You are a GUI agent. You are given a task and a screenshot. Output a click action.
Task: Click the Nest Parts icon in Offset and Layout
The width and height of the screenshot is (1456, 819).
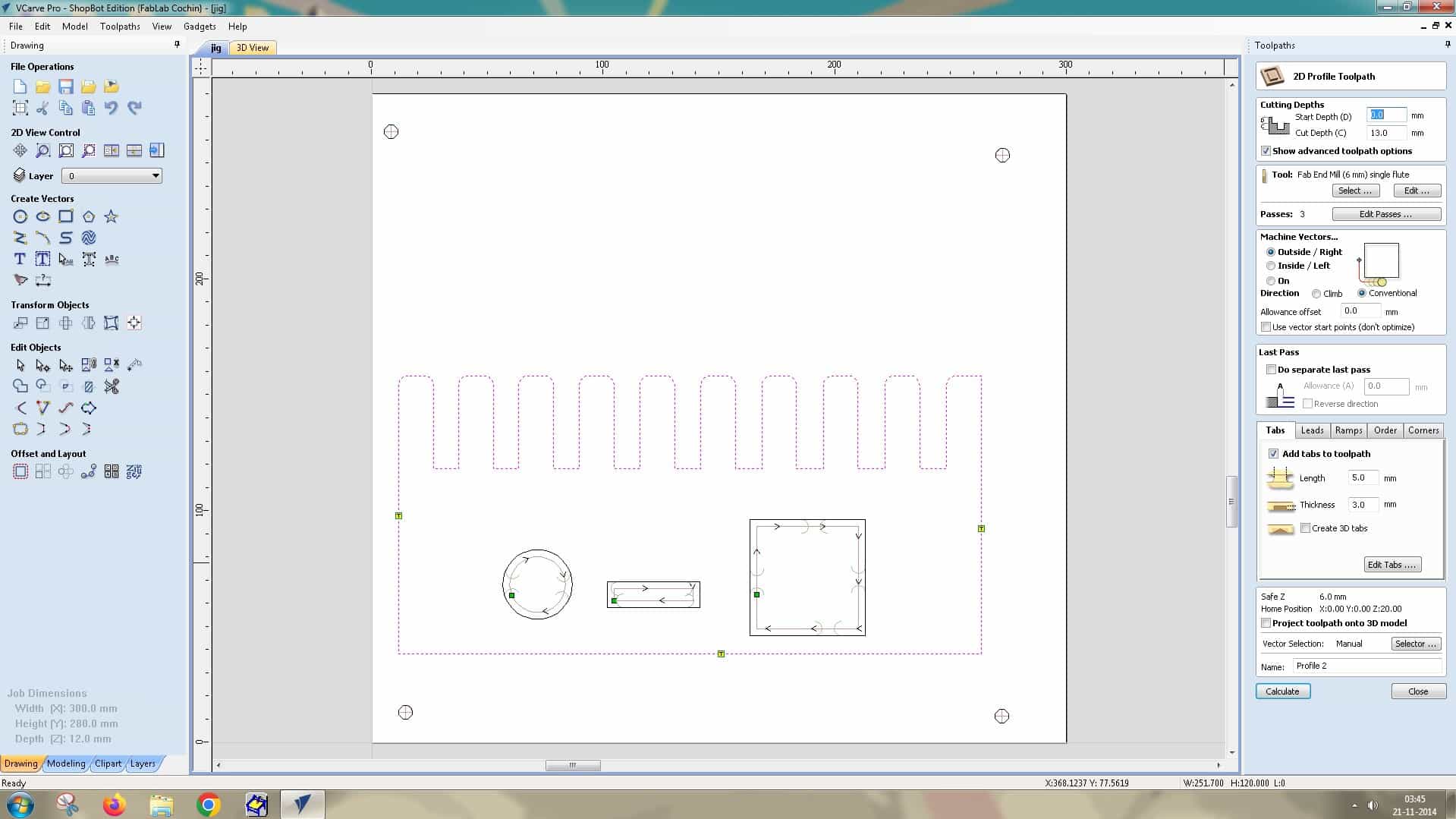[134, 471]
